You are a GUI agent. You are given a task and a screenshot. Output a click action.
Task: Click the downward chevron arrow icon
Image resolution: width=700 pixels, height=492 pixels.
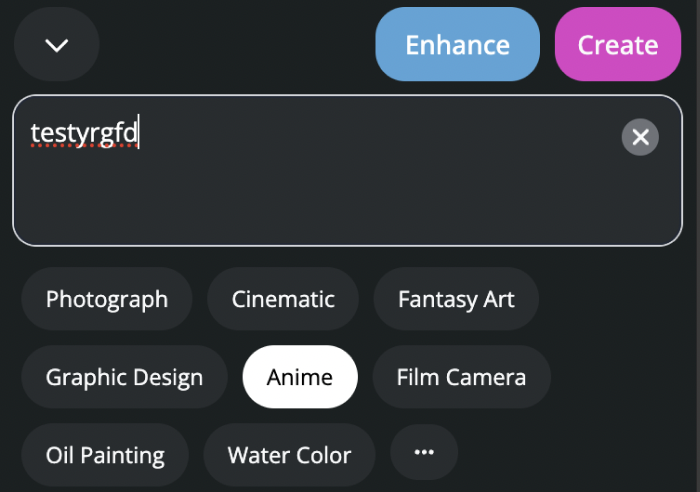point(57,45)
